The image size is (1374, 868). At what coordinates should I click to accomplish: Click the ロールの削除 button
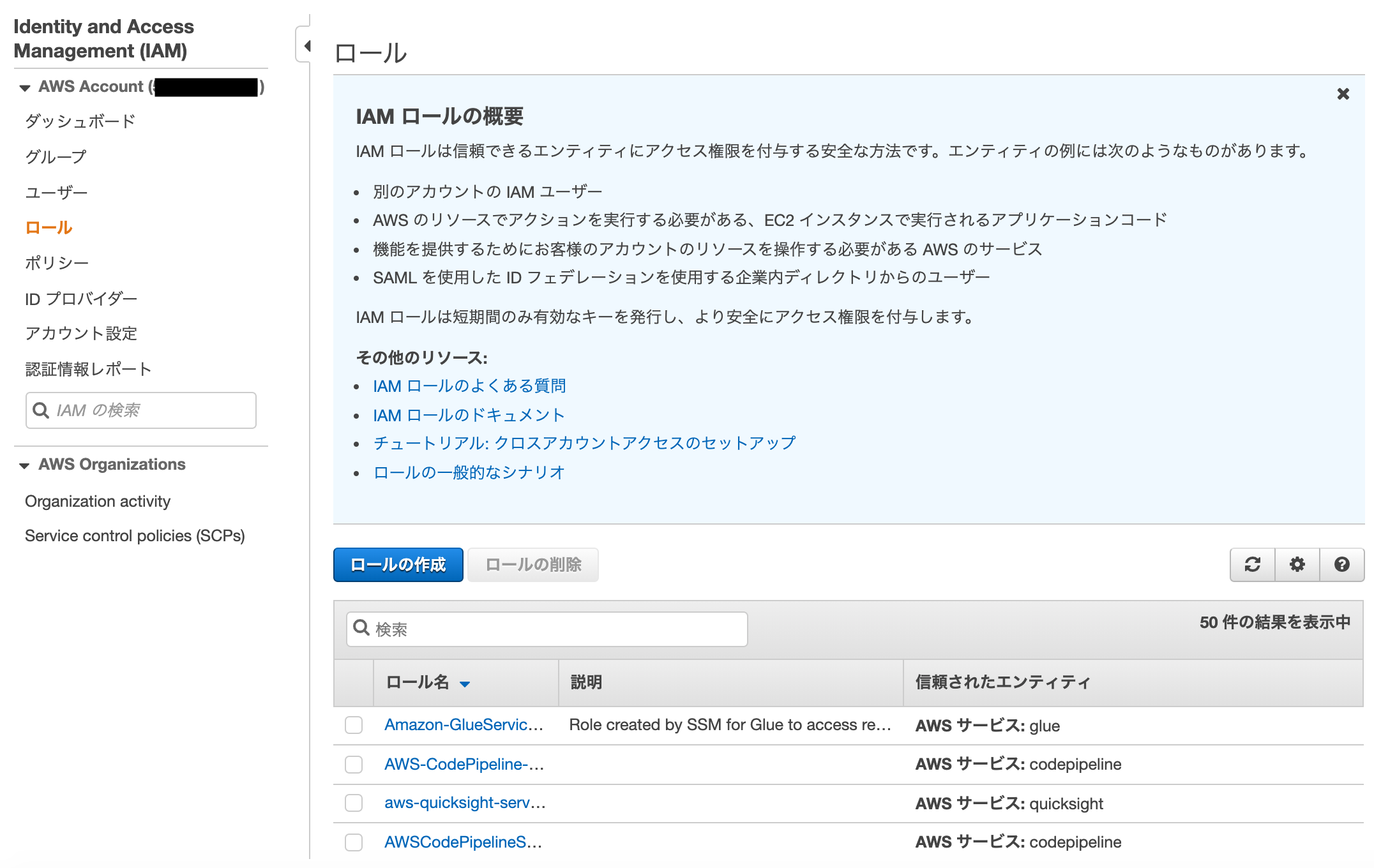tap(533, 565)
